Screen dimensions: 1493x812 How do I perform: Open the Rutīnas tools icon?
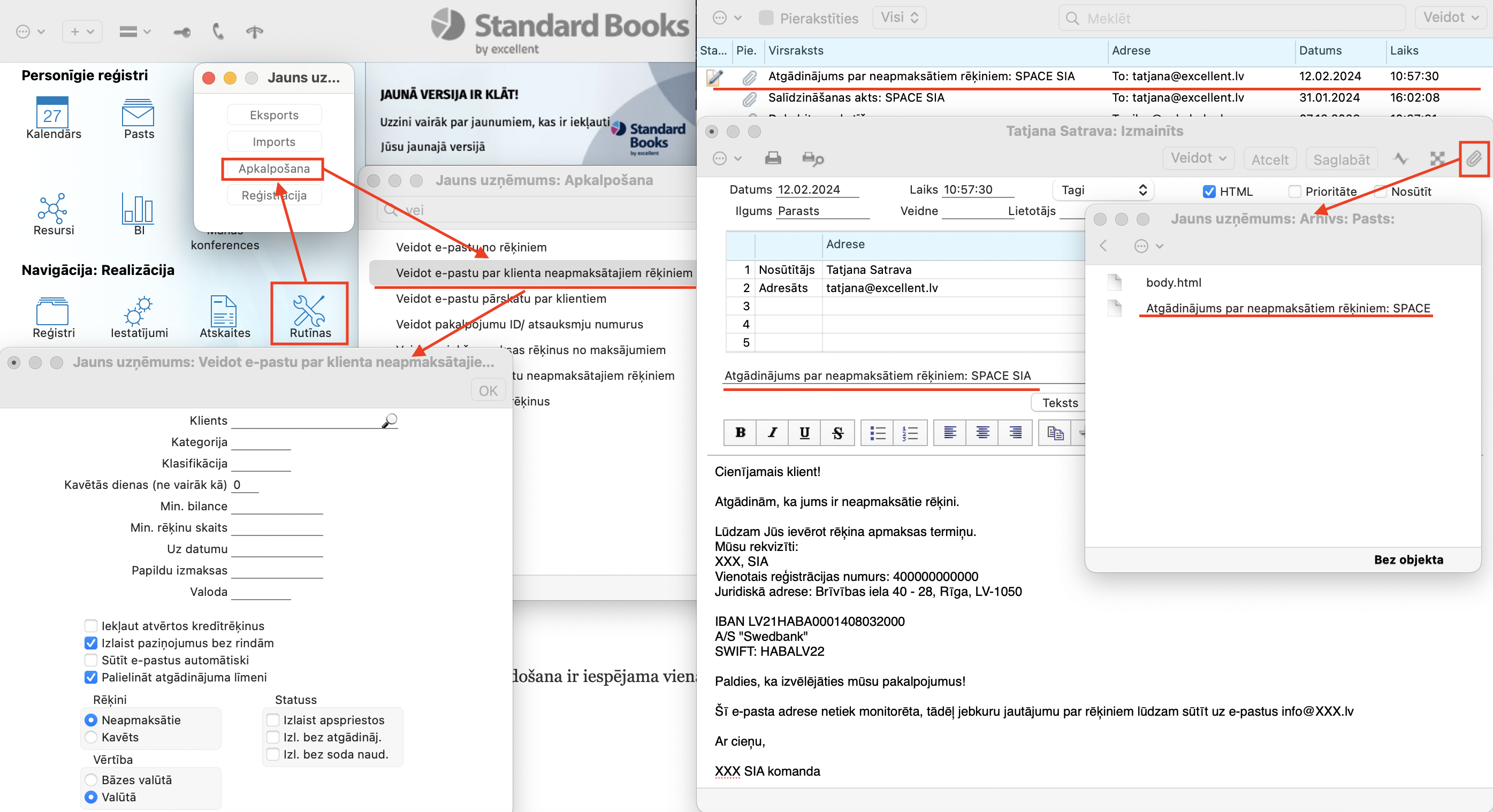(309, 312)
